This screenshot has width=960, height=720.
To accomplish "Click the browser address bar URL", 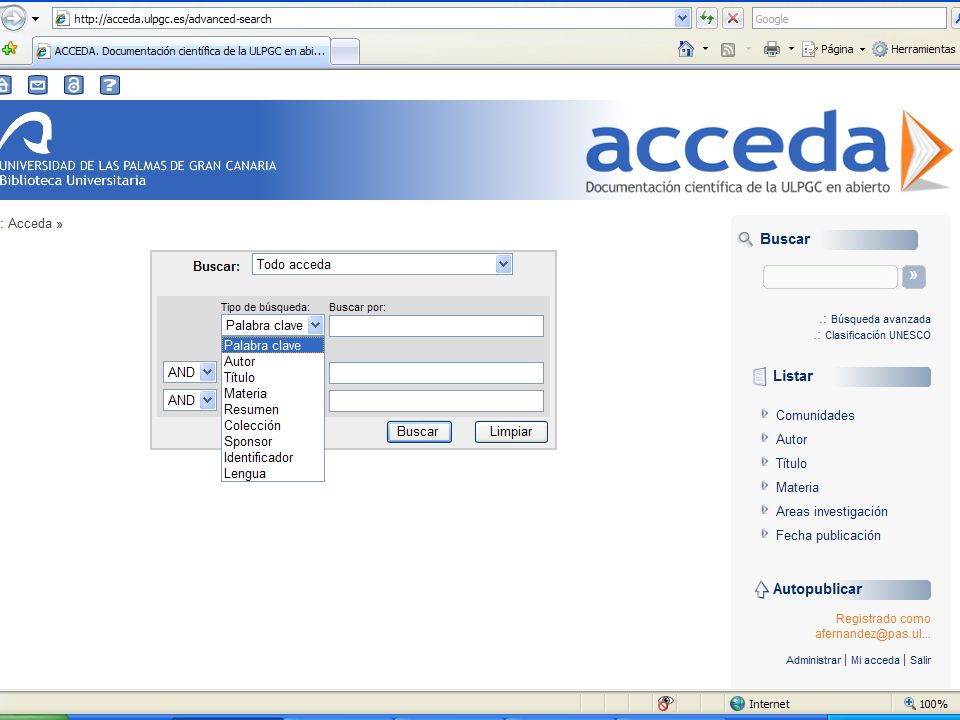I will point(173,19).
